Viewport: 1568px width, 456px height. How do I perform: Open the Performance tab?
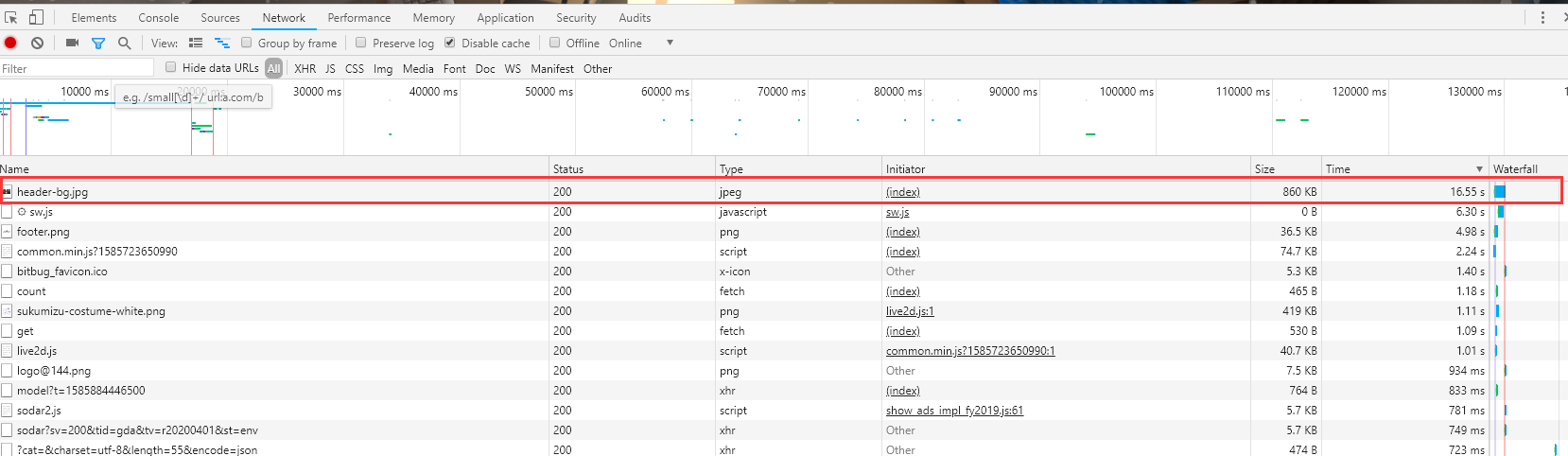coord(358,17)
